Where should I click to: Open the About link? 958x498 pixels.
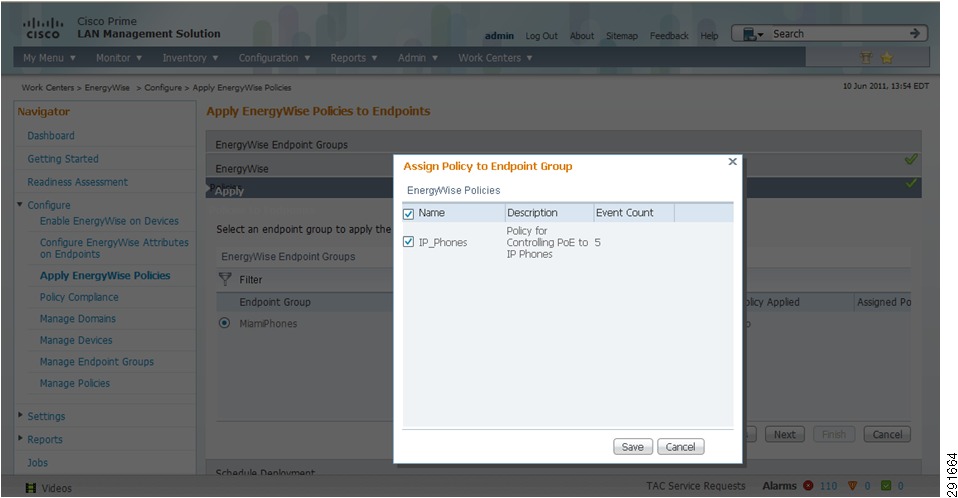coord(582,36)
